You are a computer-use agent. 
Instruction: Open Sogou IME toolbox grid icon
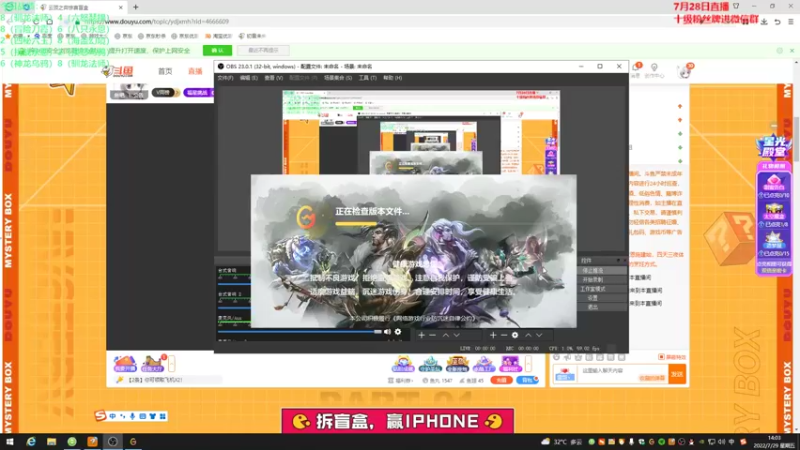coord(163,416)
